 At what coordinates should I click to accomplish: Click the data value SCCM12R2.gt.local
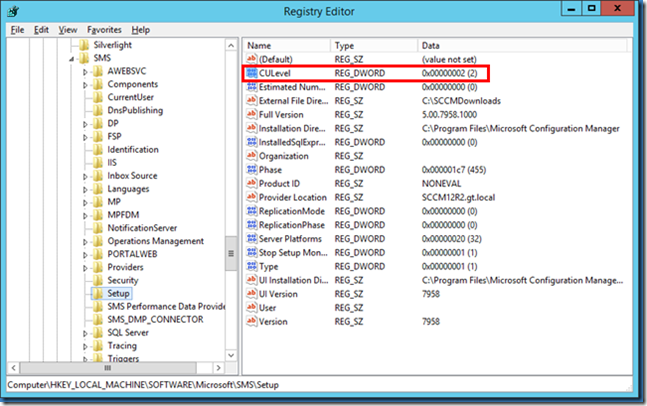click(458, 197)
